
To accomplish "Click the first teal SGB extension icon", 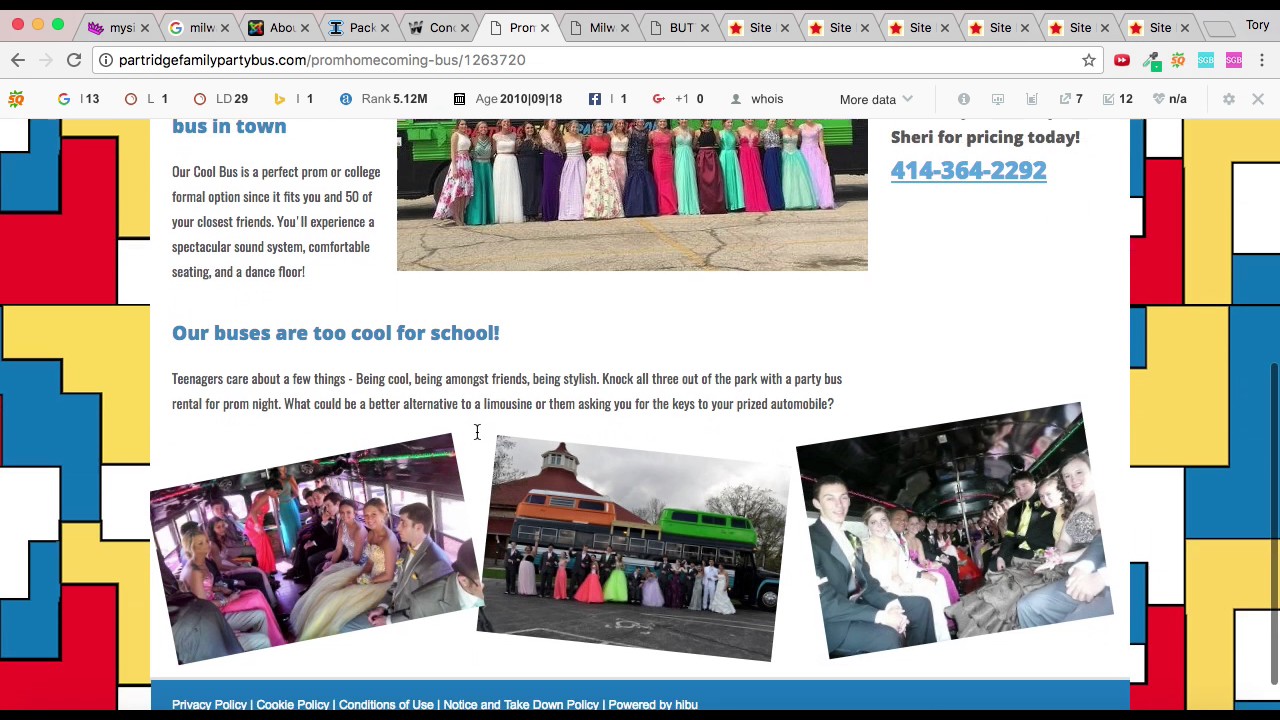I will [x=1206, y=60].
